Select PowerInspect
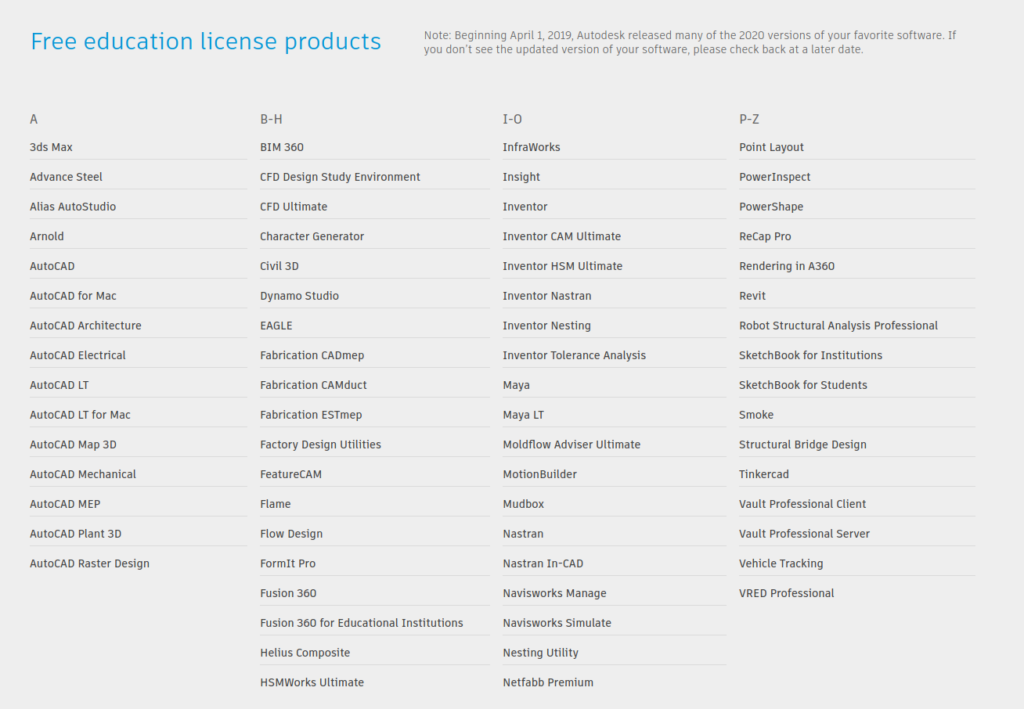The height and width of the screenshot is (709, 1024). point(775,177)
